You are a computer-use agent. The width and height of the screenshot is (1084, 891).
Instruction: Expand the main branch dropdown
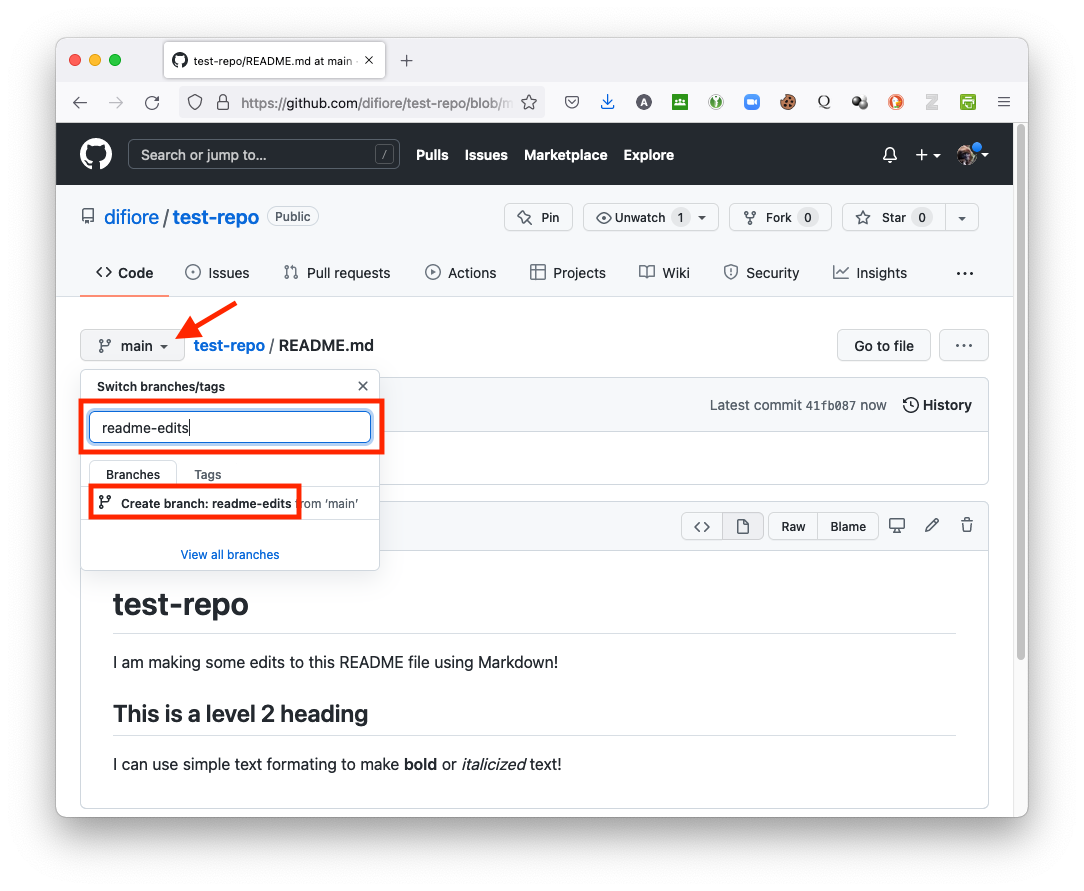tap(133, 346)
